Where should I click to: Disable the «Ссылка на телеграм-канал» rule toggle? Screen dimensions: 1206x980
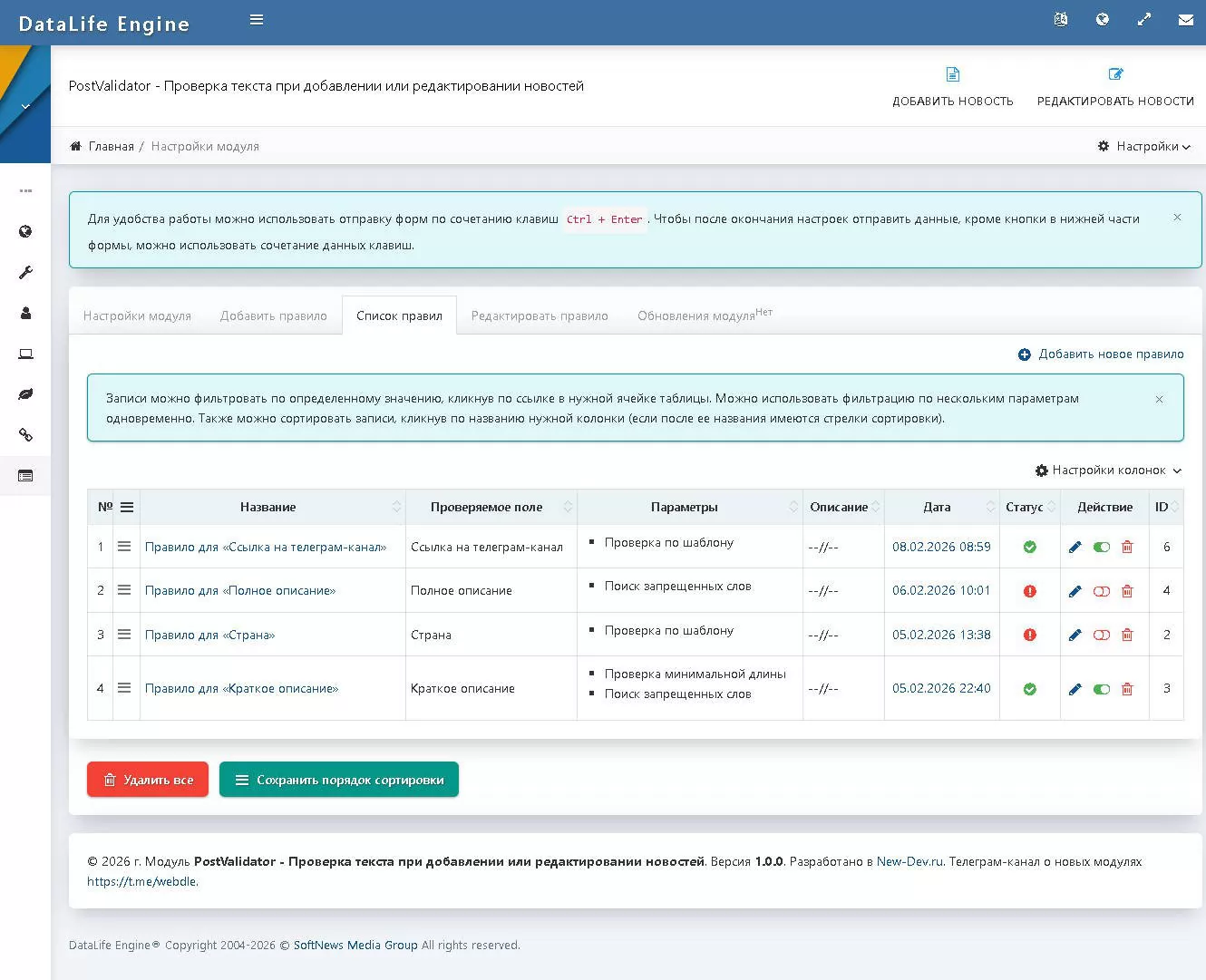1102,548
